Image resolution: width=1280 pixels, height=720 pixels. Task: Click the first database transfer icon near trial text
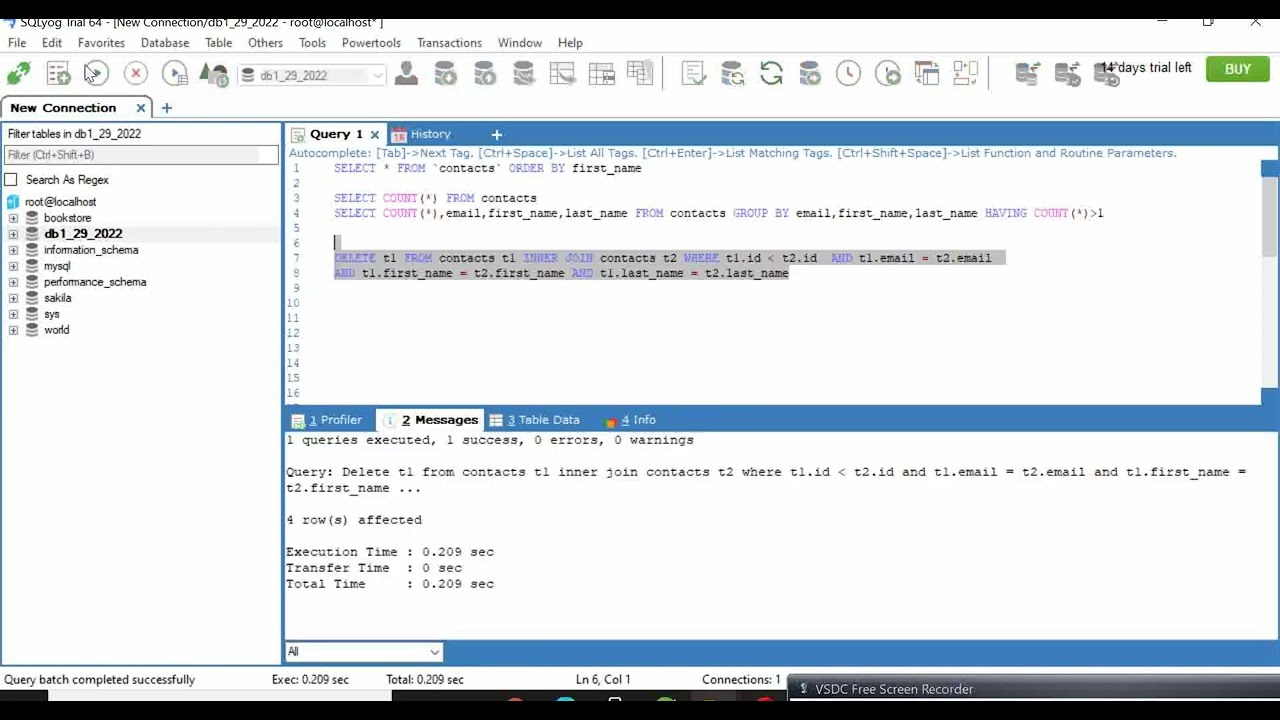(1027, 74)
